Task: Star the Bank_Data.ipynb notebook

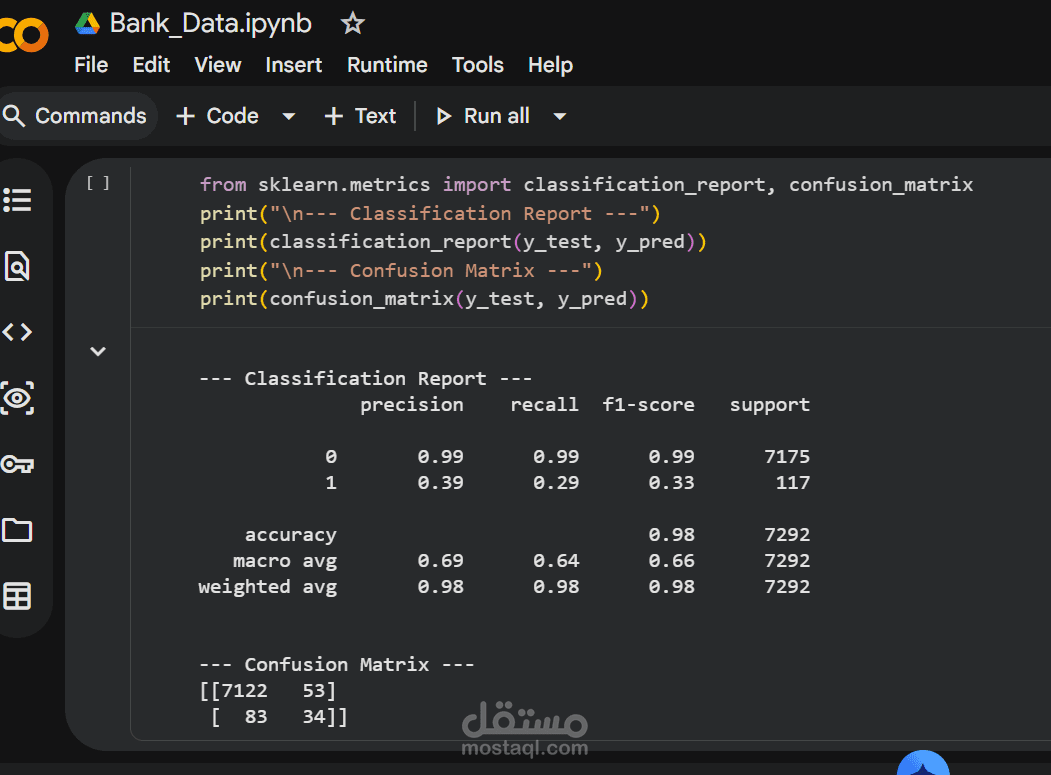Action: coord(353,23)
